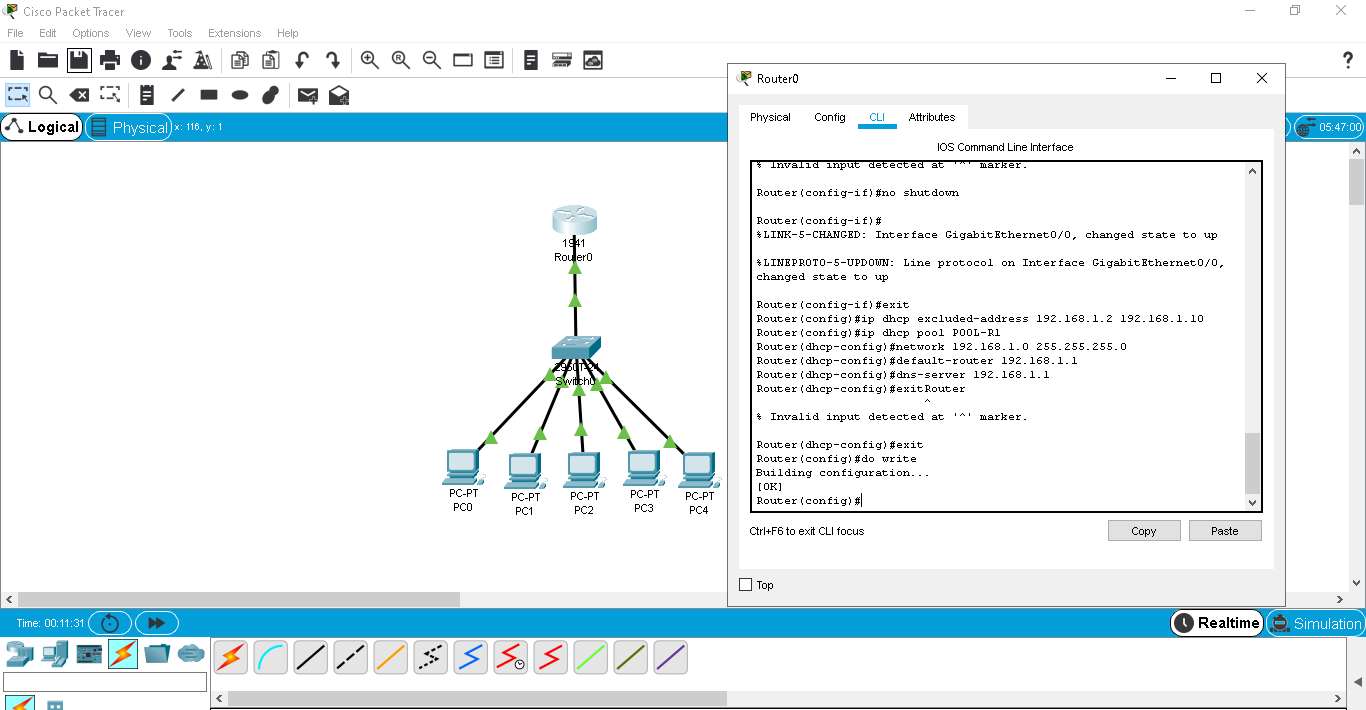Viewport: 1366px width, 710px height.
Task: Pick copper cross-over dashed cable
Action: coord(351,657)
